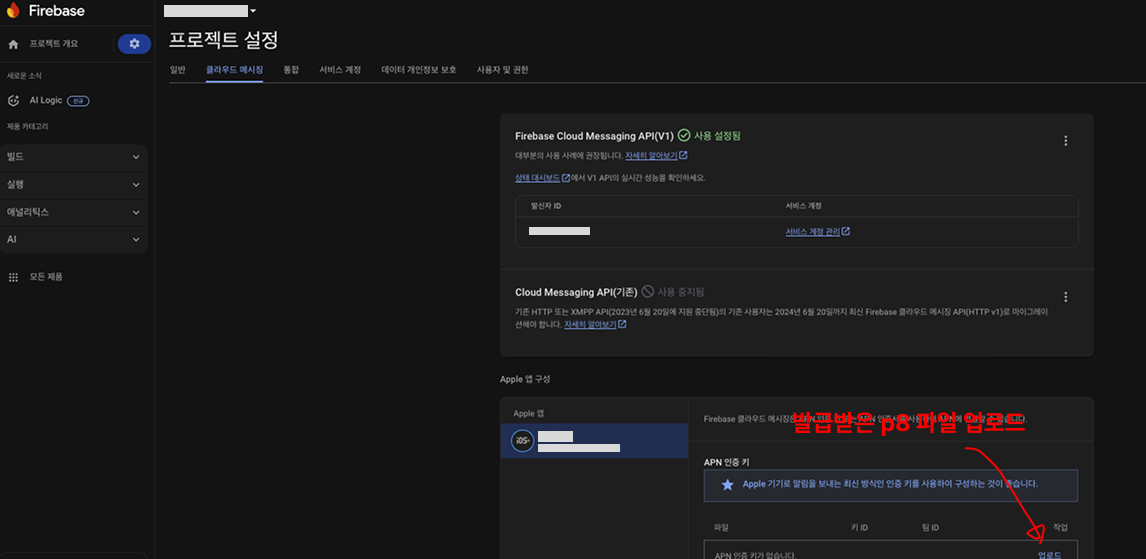Expand the 애널리틱스 category

74,212
